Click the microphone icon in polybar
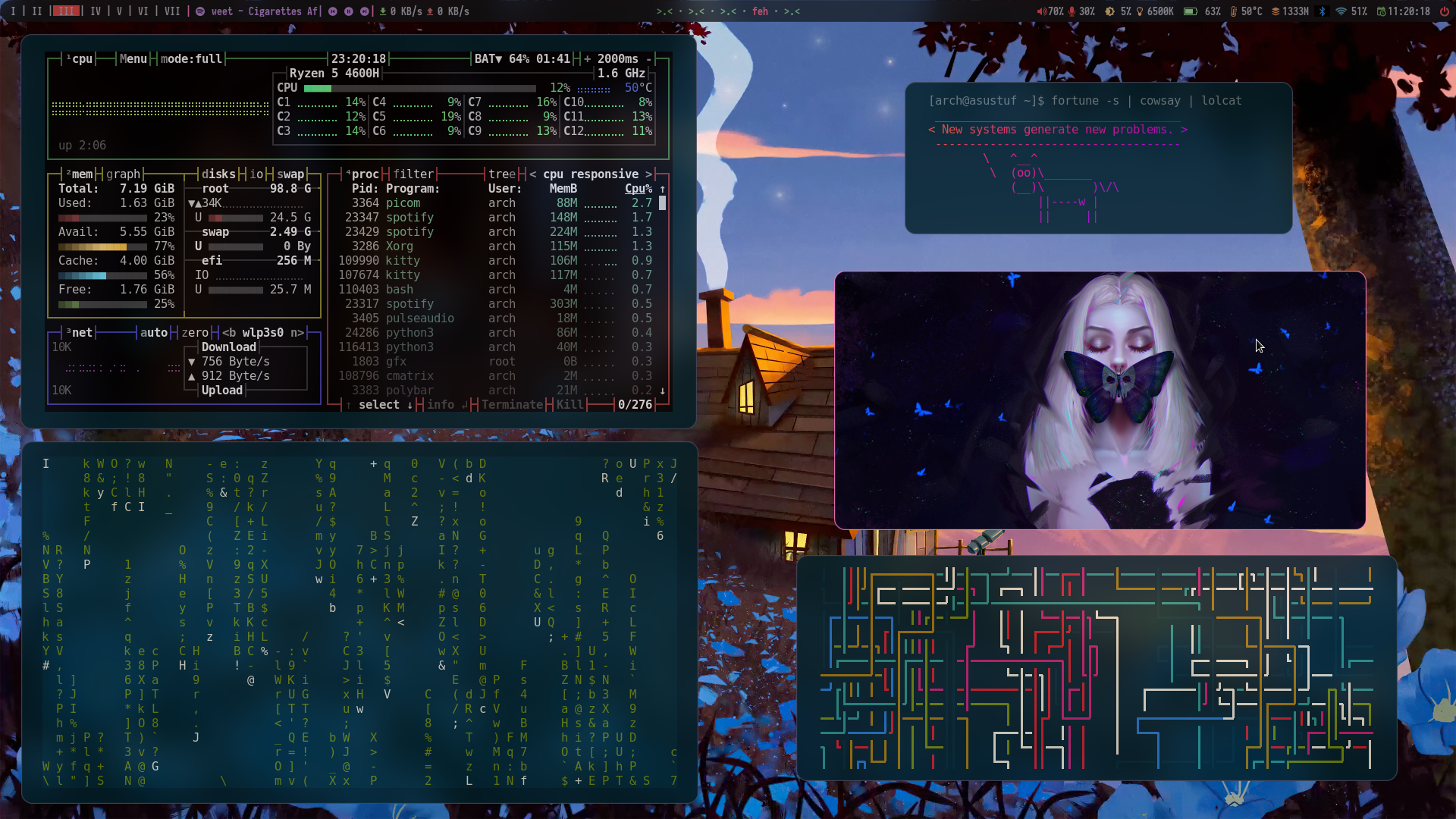The height and width of the screenshot is (819, 1456). [1072, 11]
